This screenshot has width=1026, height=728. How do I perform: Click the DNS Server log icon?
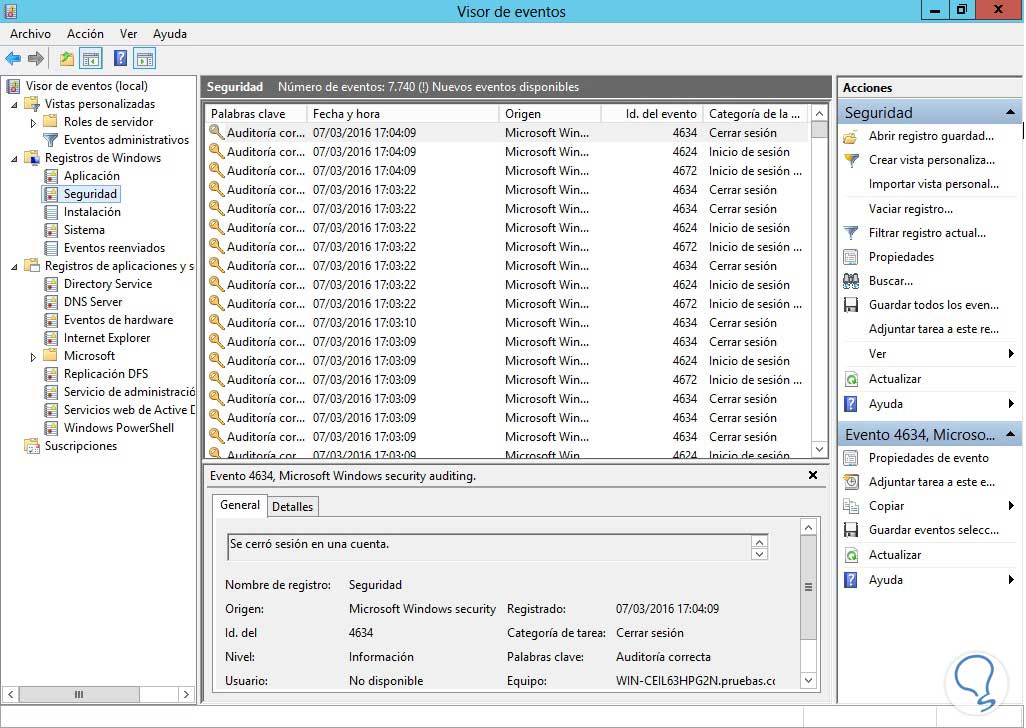tap(51, 302)
